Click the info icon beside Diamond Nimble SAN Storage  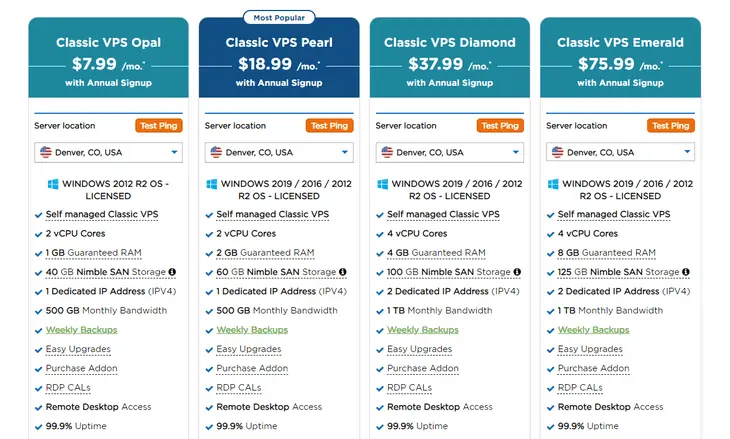click(514, 272)
